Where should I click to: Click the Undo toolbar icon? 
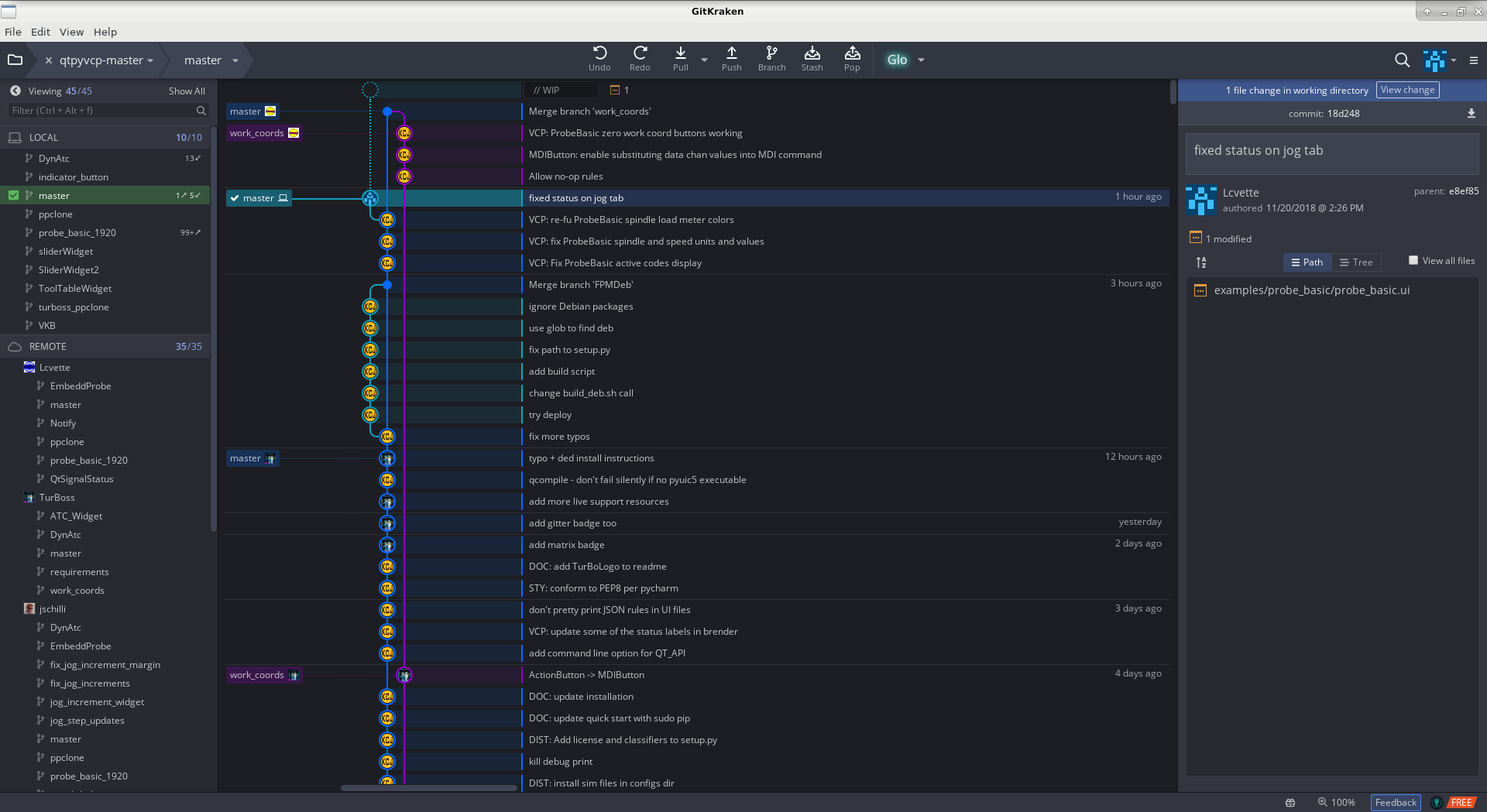pos(599,58)
